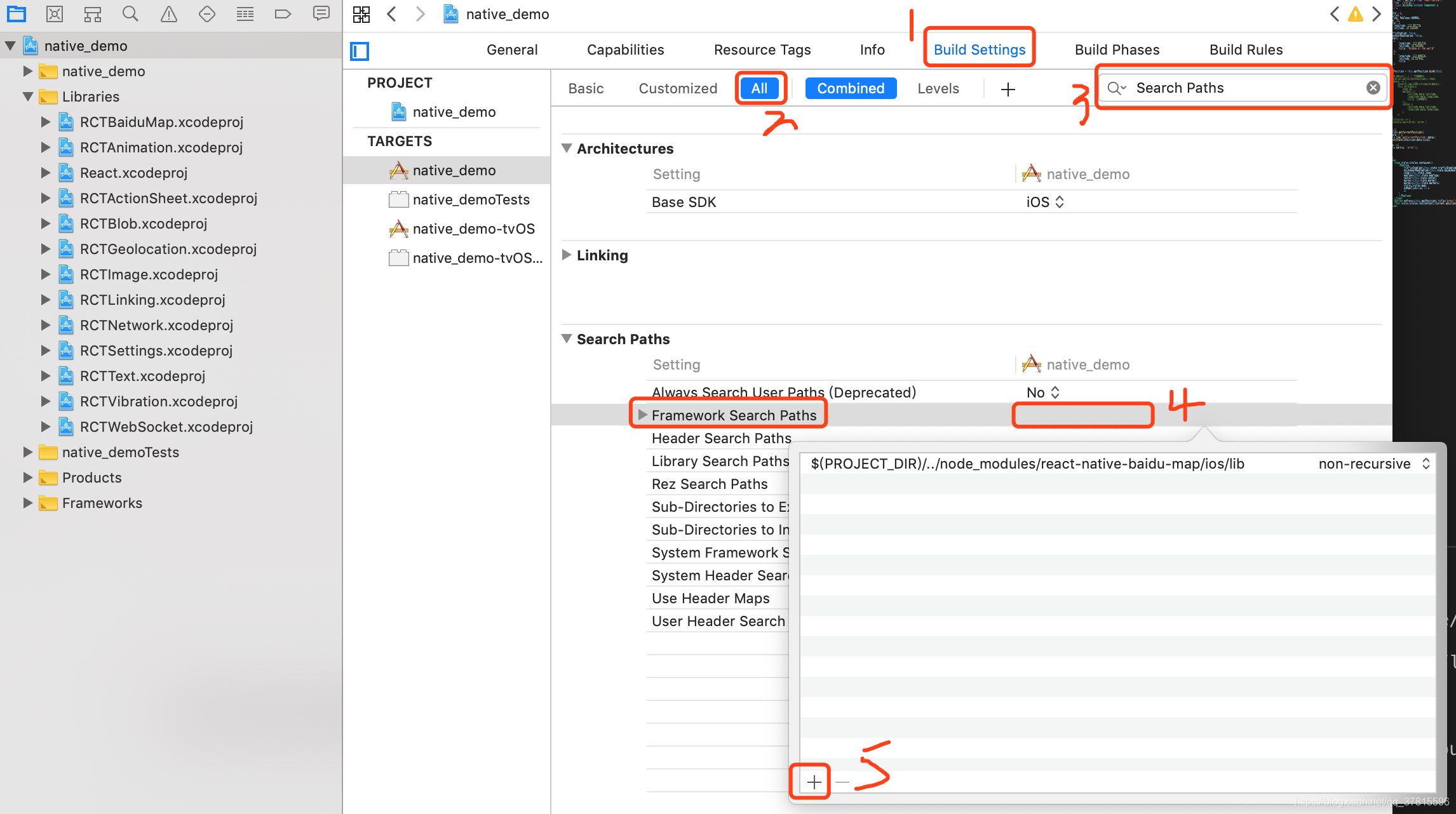Image resolution: width=1456 pixels, height=814 pixels.
Task: Select RCTWebSocket.xcodeproj in the navigator
Action: (166, 427)
